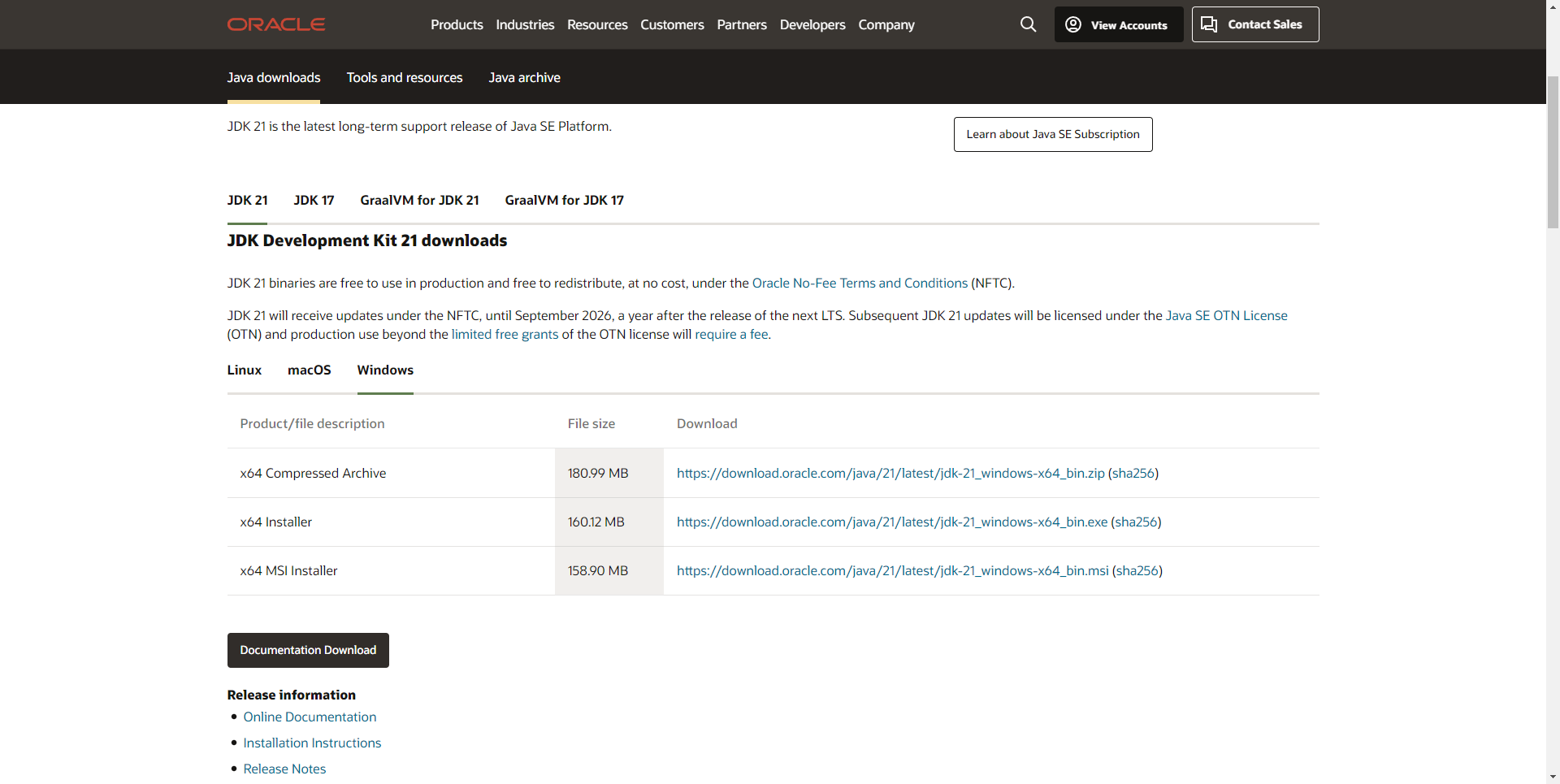Open the Online Documentation link
This screenshot has width=1560, height=784.
tap(310, 717)
